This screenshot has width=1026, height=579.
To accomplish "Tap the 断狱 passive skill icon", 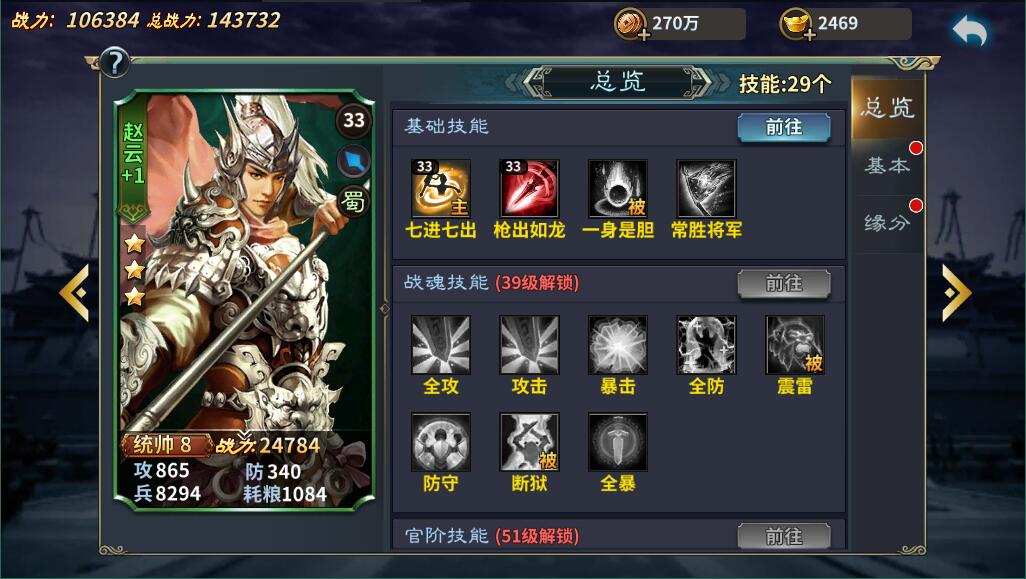I will 529,442.
